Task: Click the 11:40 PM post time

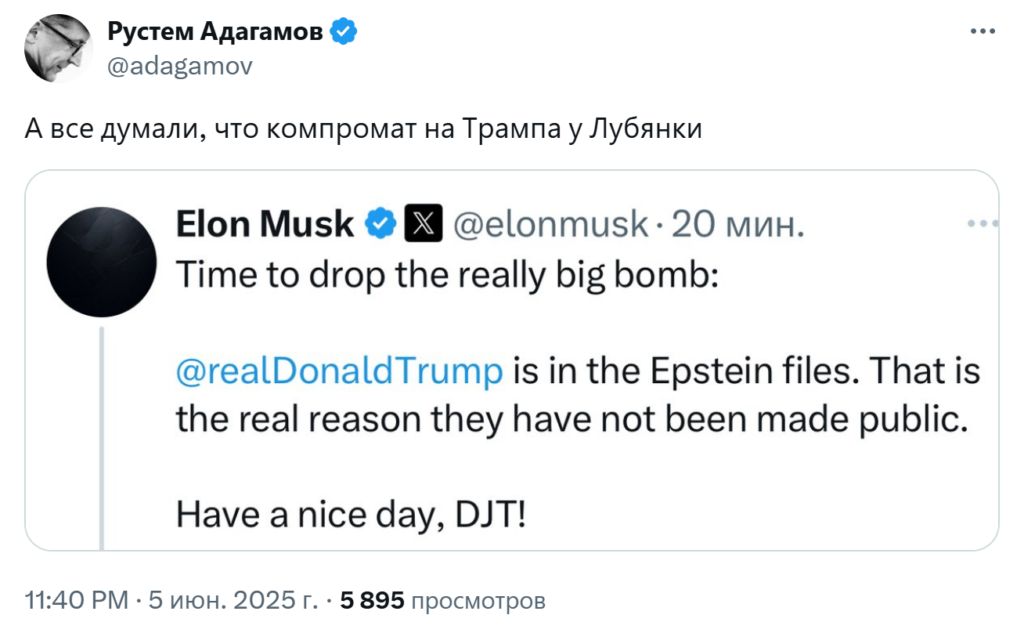Action: tap(76, 600)
